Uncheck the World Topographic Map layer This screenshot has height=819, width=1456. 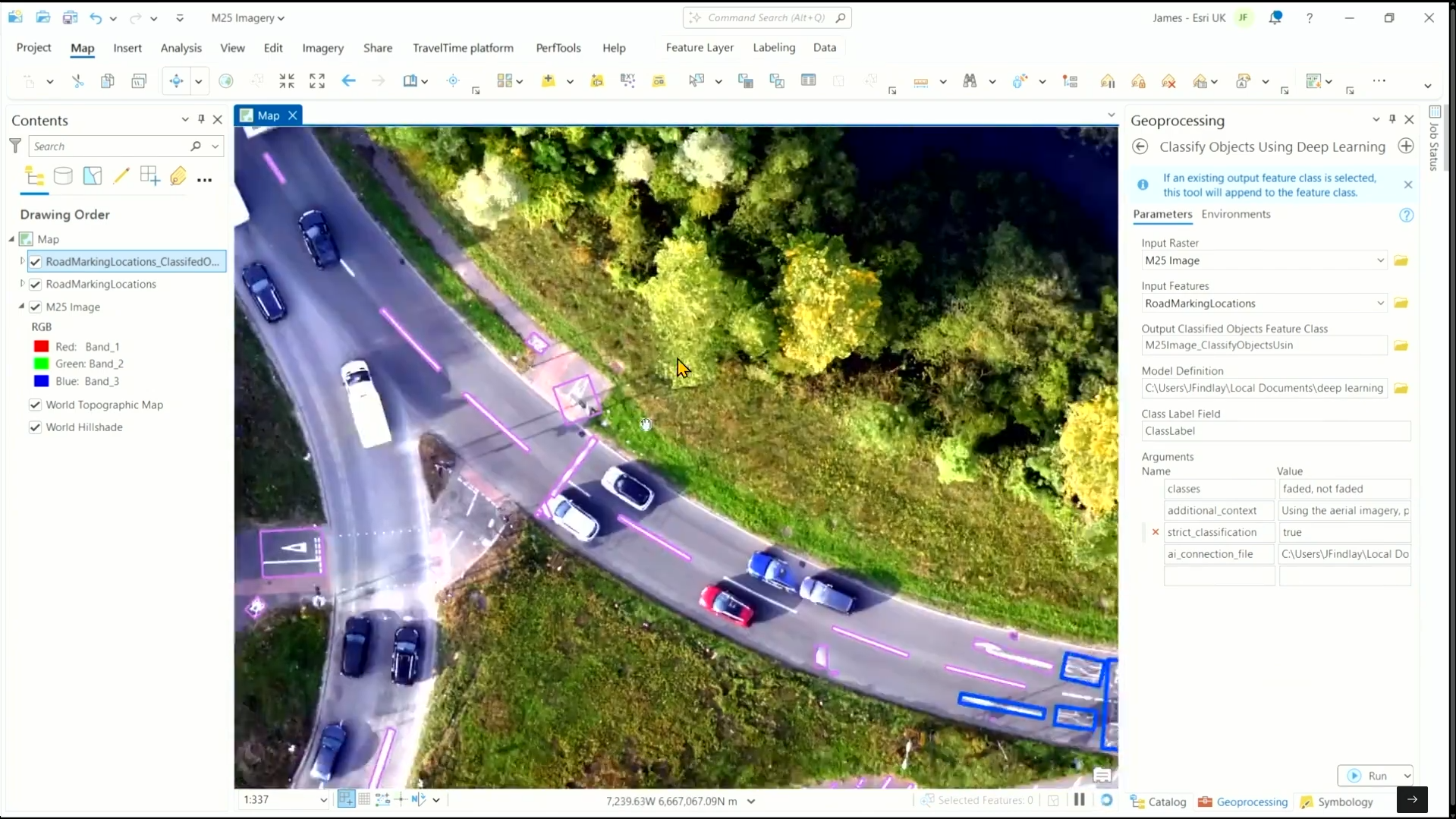point(35,405)
